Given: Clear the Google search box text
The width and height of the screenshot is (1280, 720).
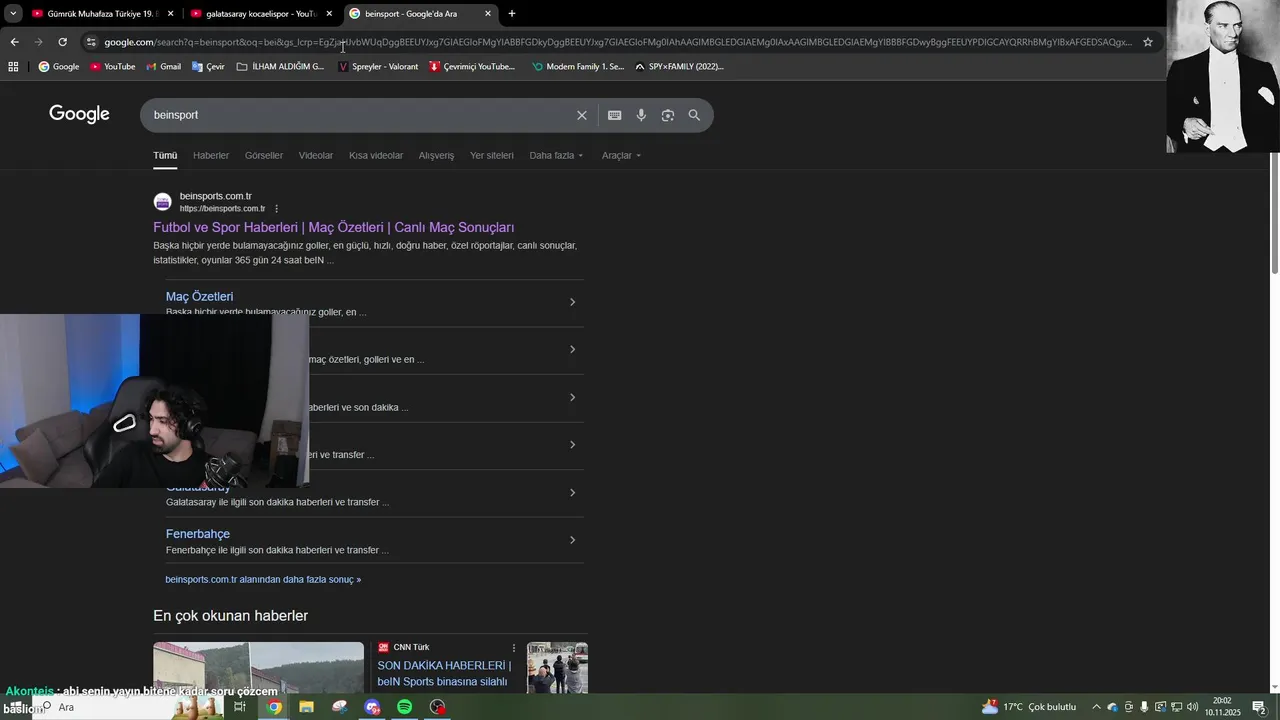Looking at the screenshot, I should coord(581,115).
